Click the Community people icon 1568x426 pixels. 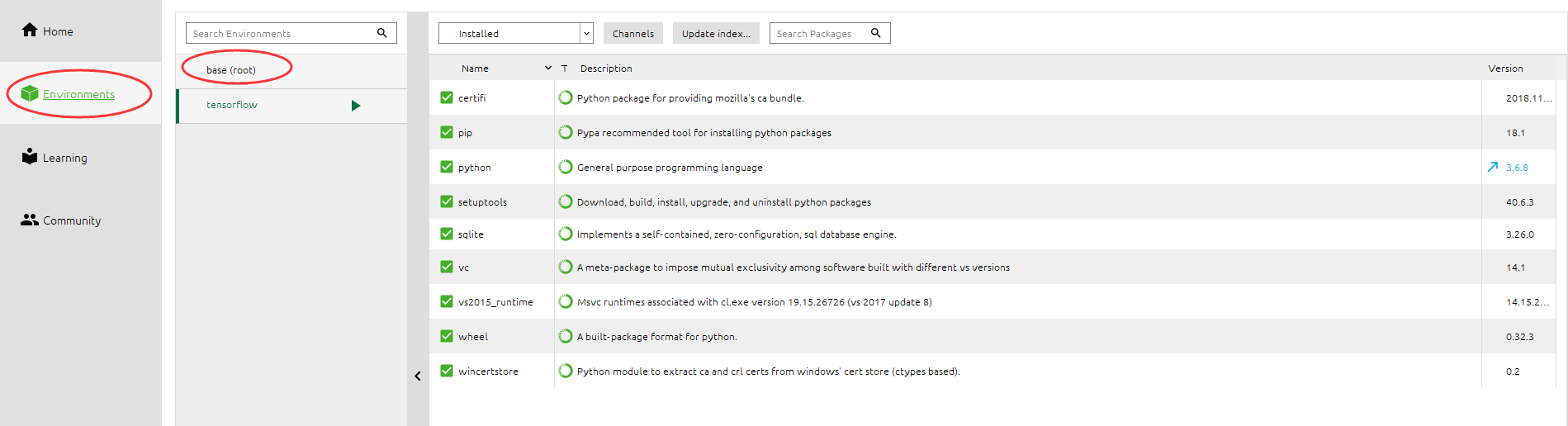coord(30,220)
